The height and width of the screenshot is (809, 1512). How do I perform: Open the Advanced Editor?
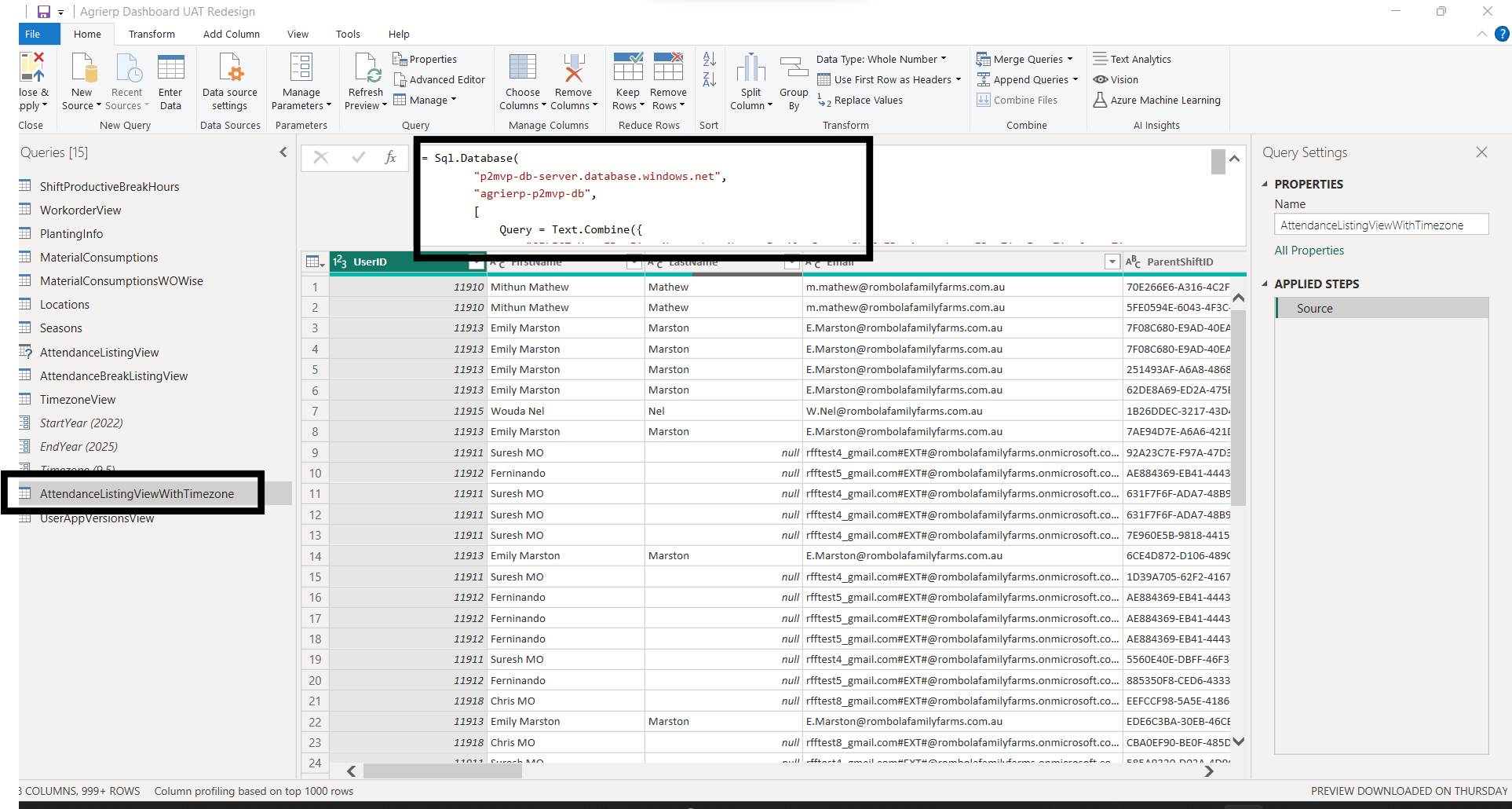pos(439,79)
